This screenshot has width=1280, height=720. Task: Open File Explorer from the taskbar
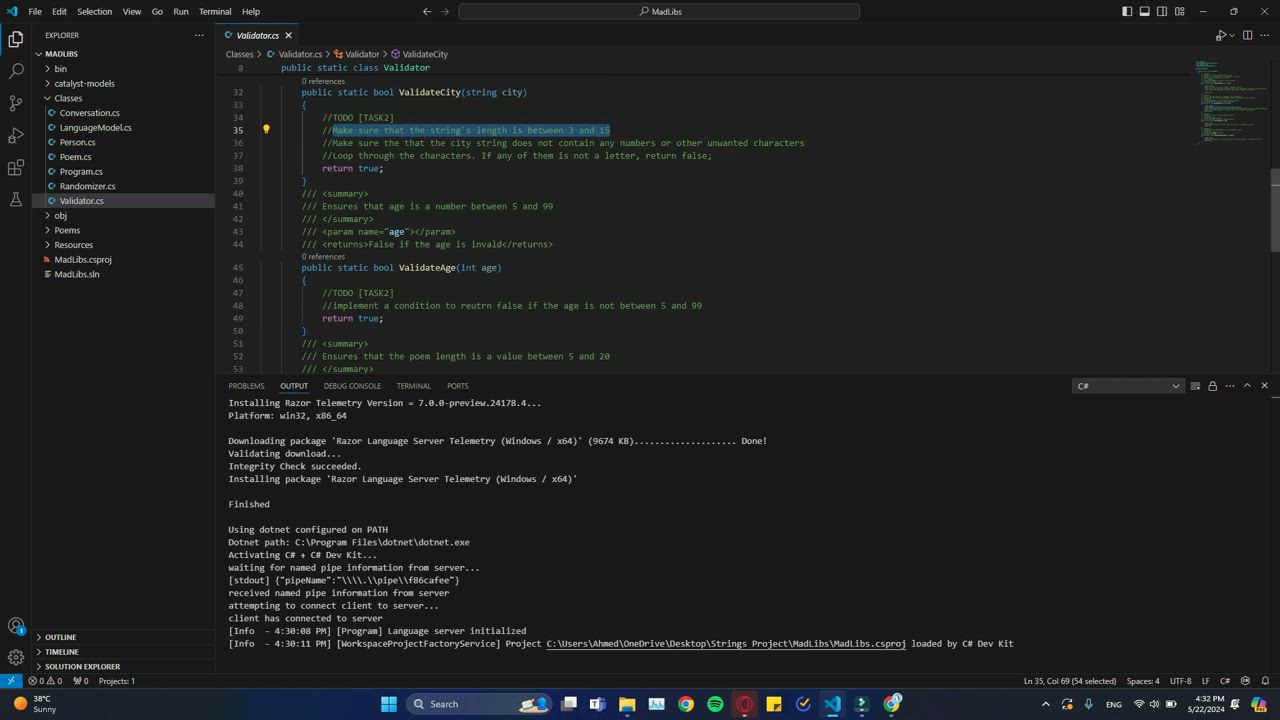pyautogui.click(x=627, y=704)
